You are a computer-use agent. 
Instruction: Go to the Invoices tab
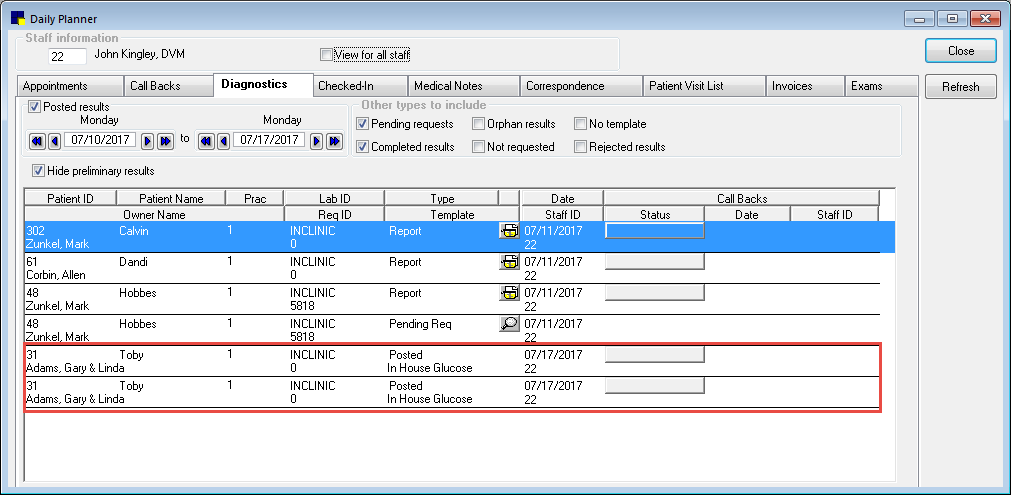[792, 86]
